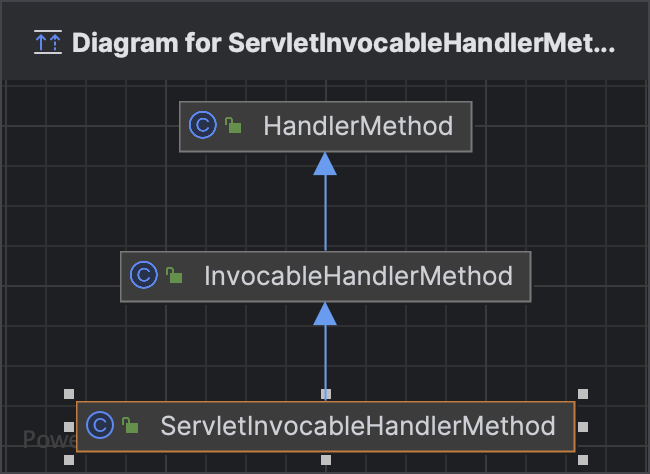Screen dimensions: 650x474
Task: Click the inheritance arrowhead pointing into InvocableHandlerMethod
Action: [x=325, y=313]
